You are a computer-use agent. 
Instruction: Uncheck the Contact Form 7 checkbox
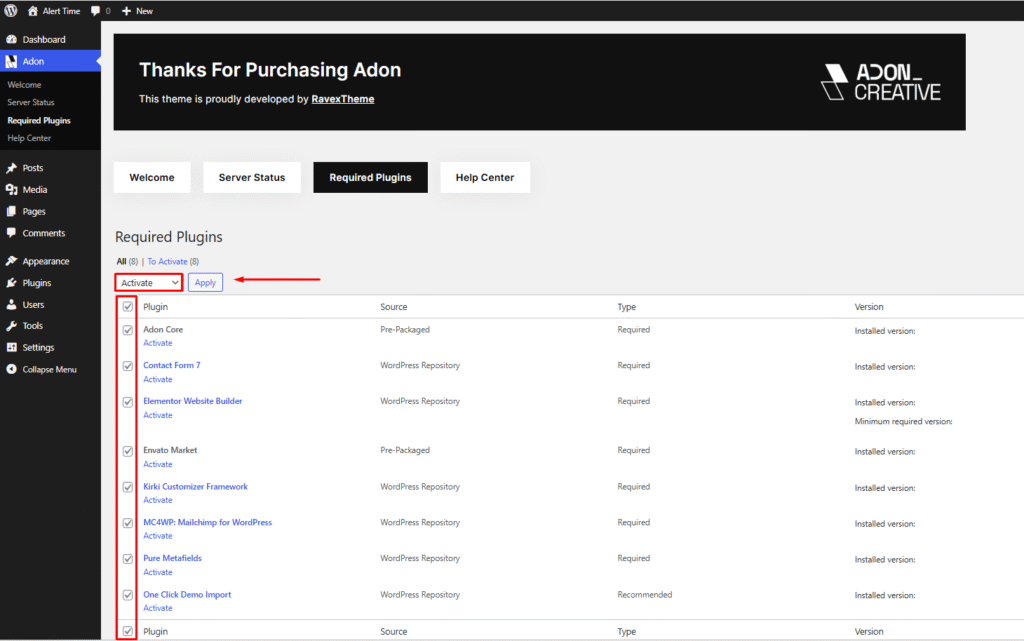128,366
